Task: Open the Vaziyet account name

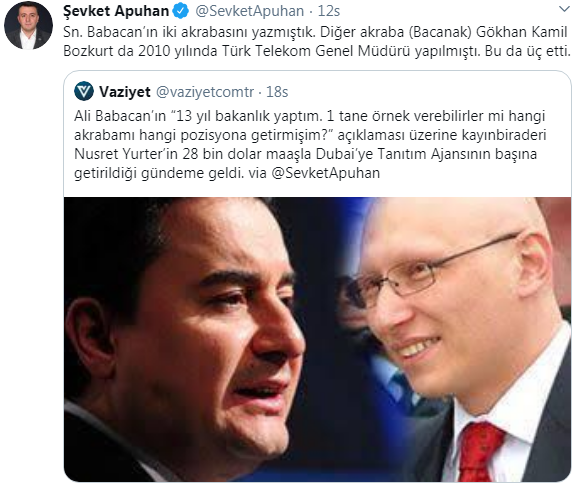Action: (x=125, y=92)
